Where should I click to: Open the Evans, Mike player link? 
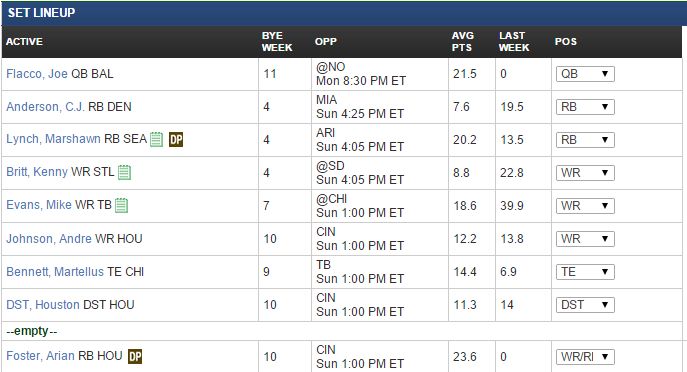tap(39, 205)
